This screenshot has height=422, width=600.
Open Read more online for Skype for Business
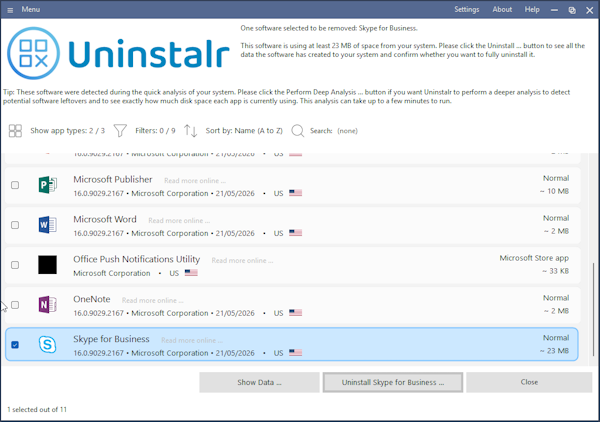click(x=192, y=340)
